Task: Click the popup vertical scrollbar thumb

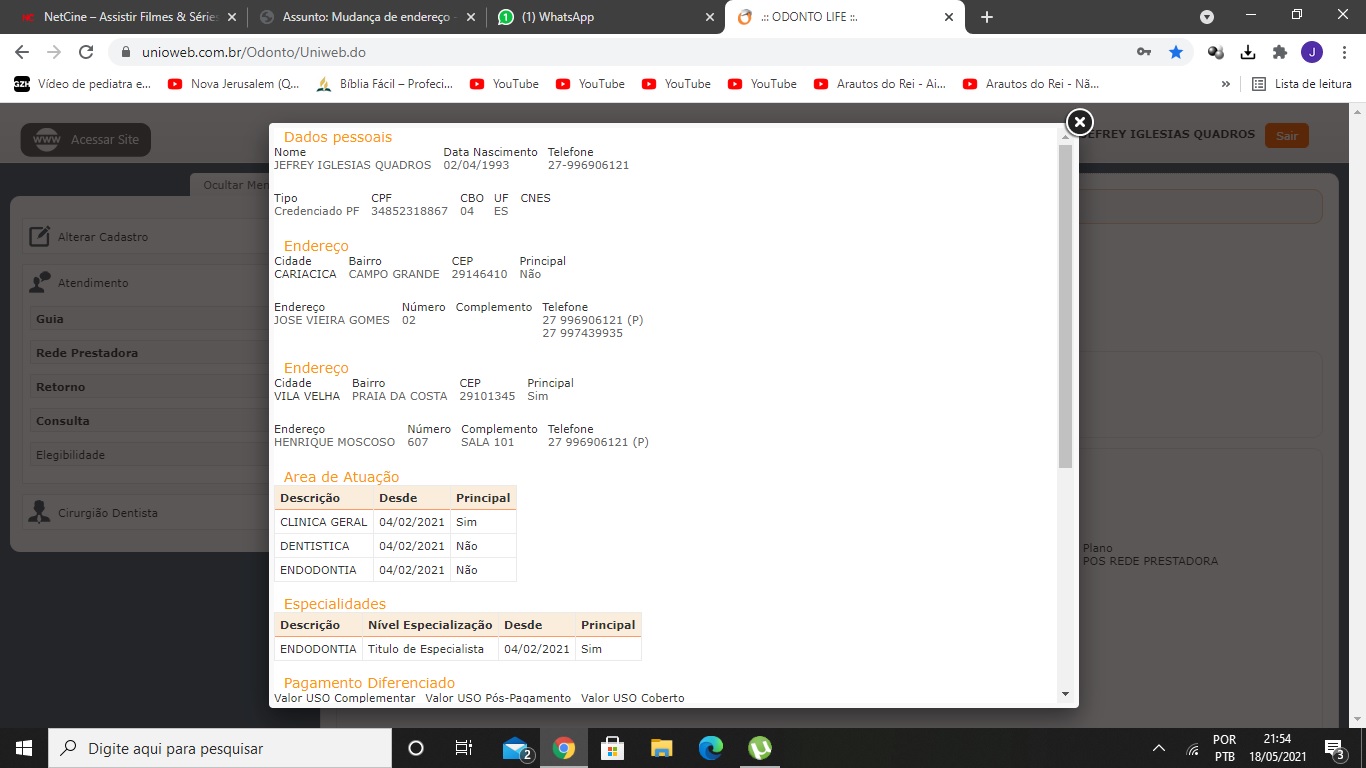Action: 1065,305
